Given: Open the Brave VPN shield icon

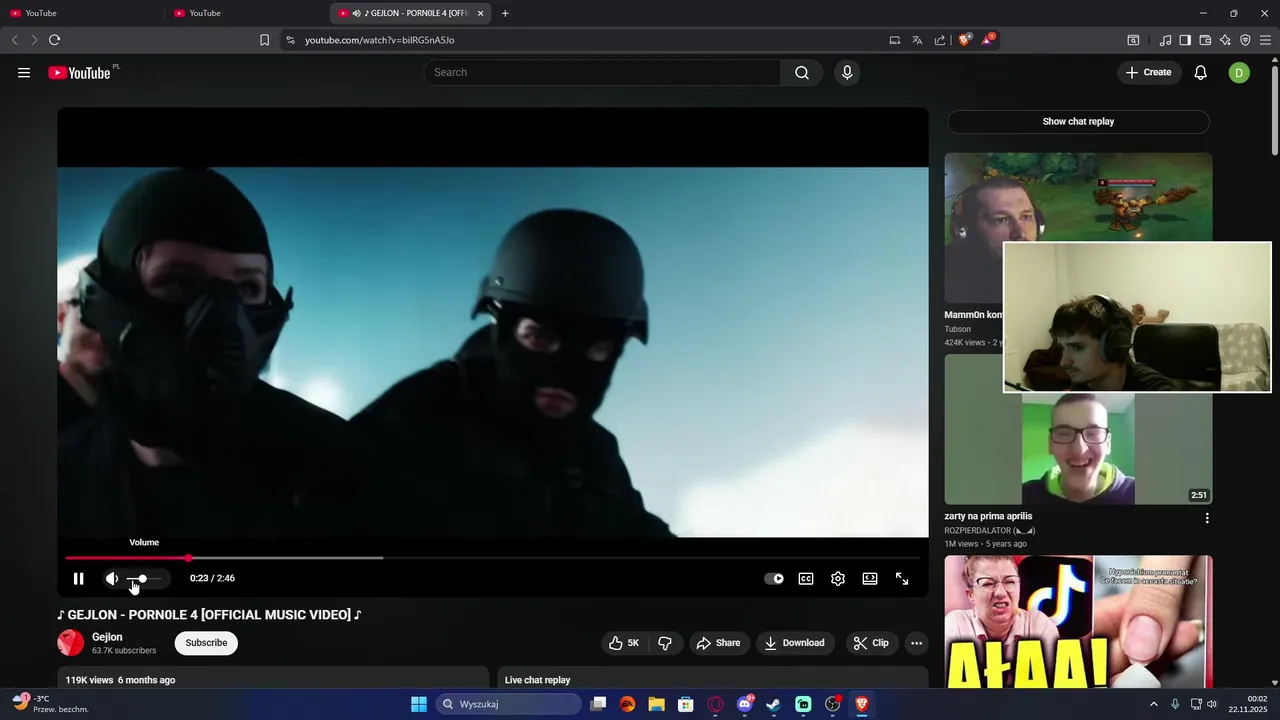Looking at the screenshot, I should click(x=1245, y=40).
